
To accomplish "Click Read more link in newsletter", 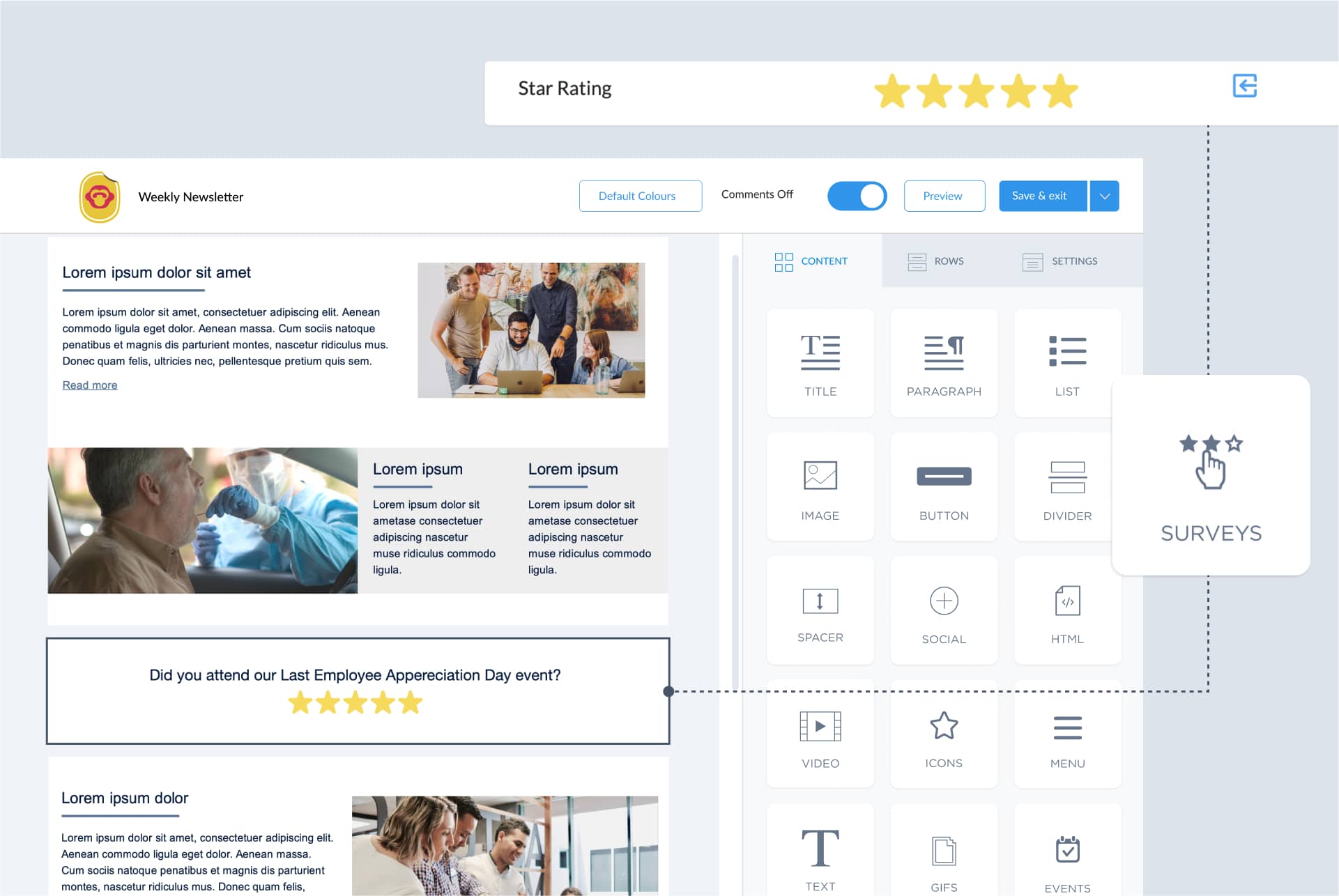I will click(90, 385).
